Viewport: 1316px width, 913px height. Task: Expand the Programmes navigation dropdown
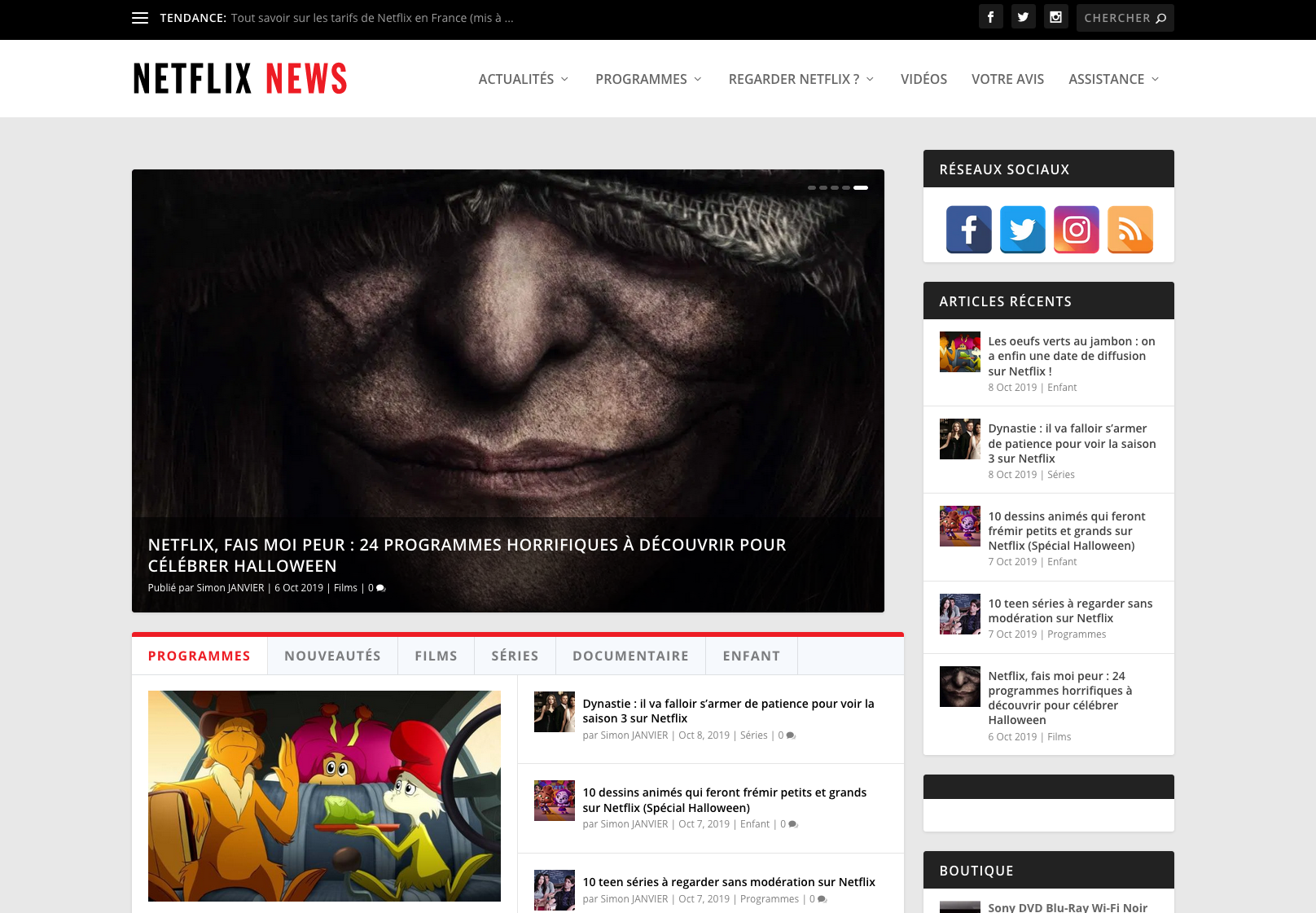pos(648,79)
